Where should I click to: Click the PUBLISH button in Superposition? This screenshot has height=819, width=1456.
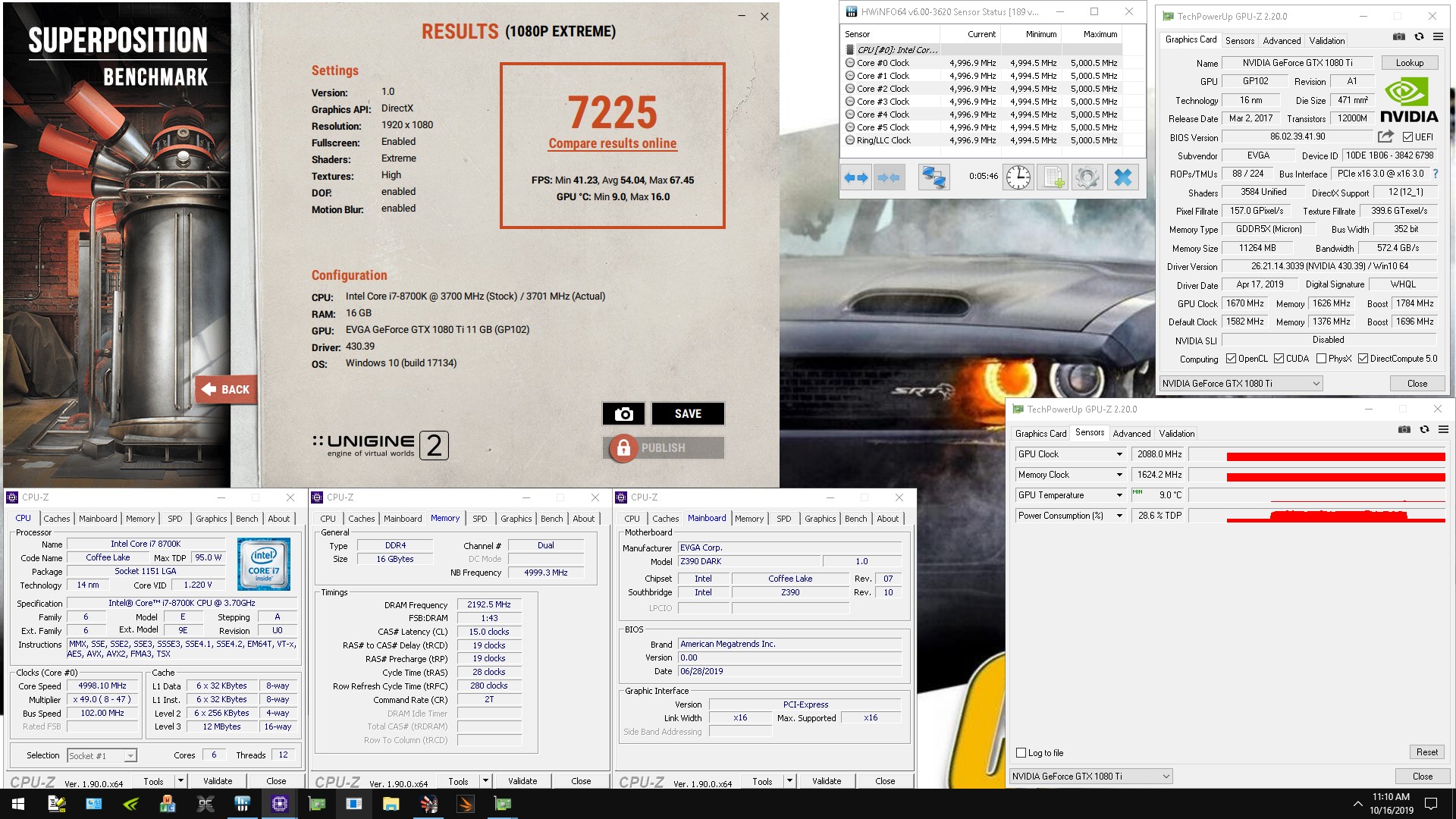coord(664,448)
